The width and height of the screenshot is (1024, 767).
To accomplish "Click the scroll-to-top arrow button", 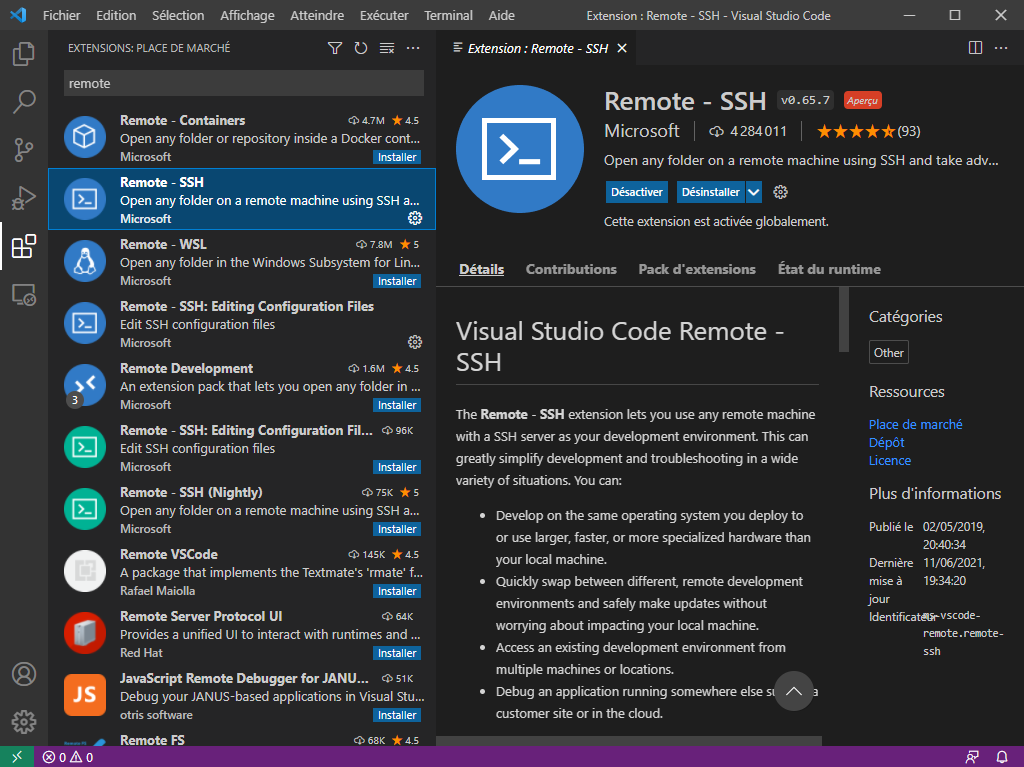I will click(794, 691).
